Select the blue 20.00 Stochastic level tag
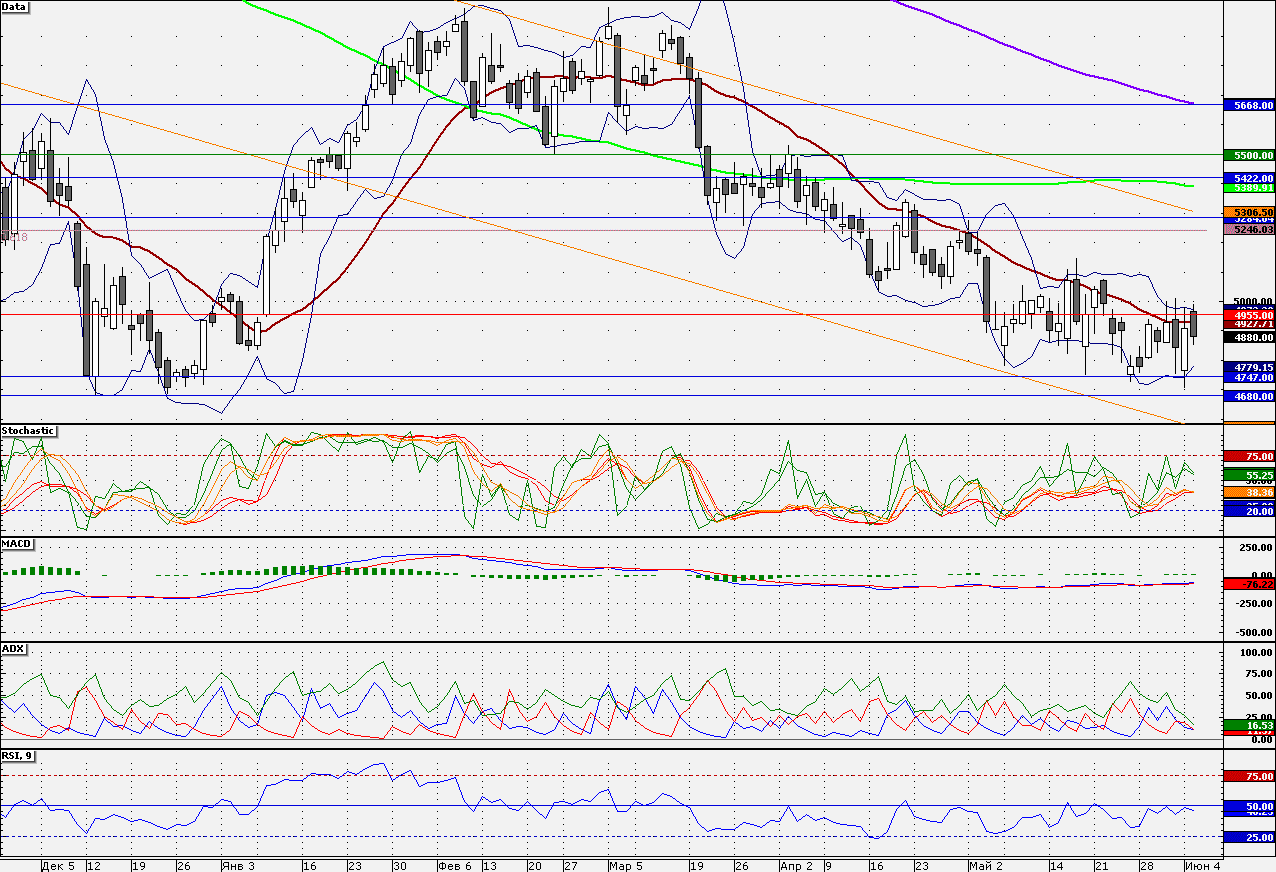Viewport: 1276px width, 872px height. pos(1249,511)
